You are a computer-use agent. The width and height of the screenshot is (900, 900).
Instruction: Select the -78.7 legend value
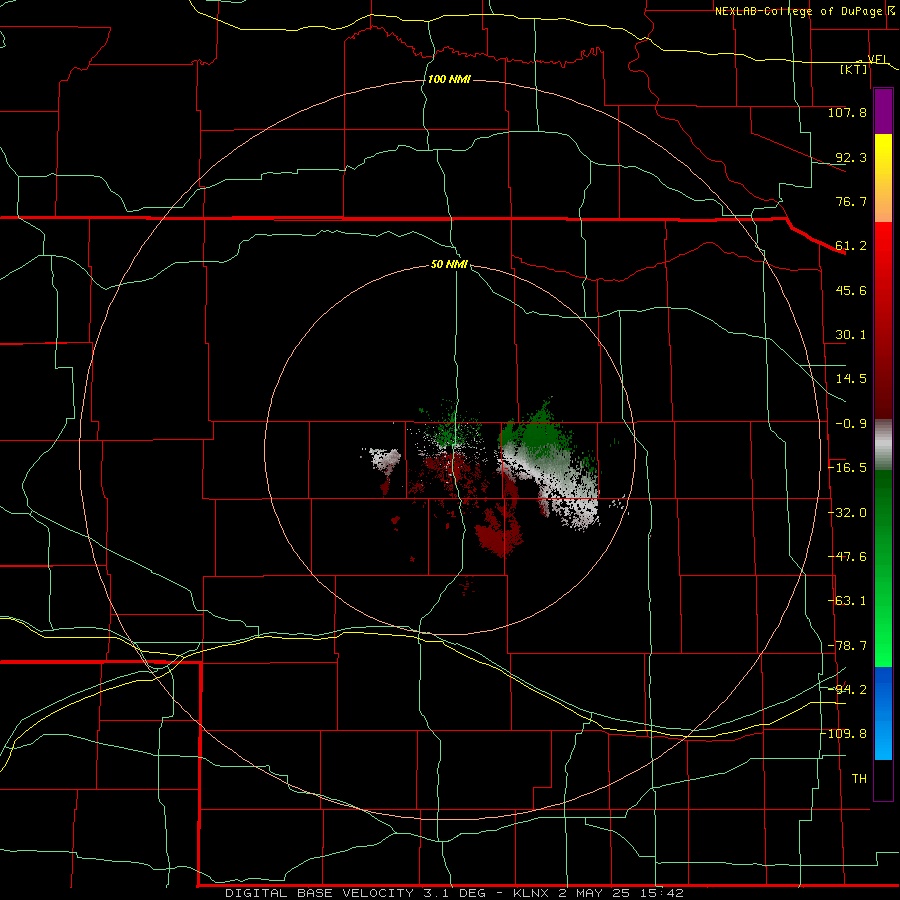[847, 646]
